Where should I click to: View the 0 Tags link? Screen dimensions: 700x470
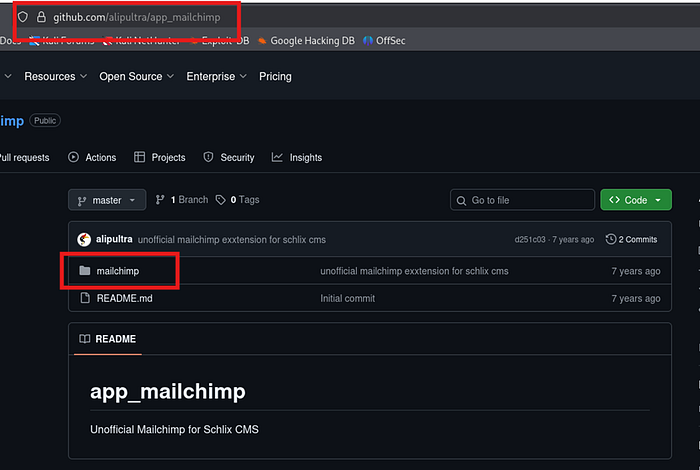238,200
